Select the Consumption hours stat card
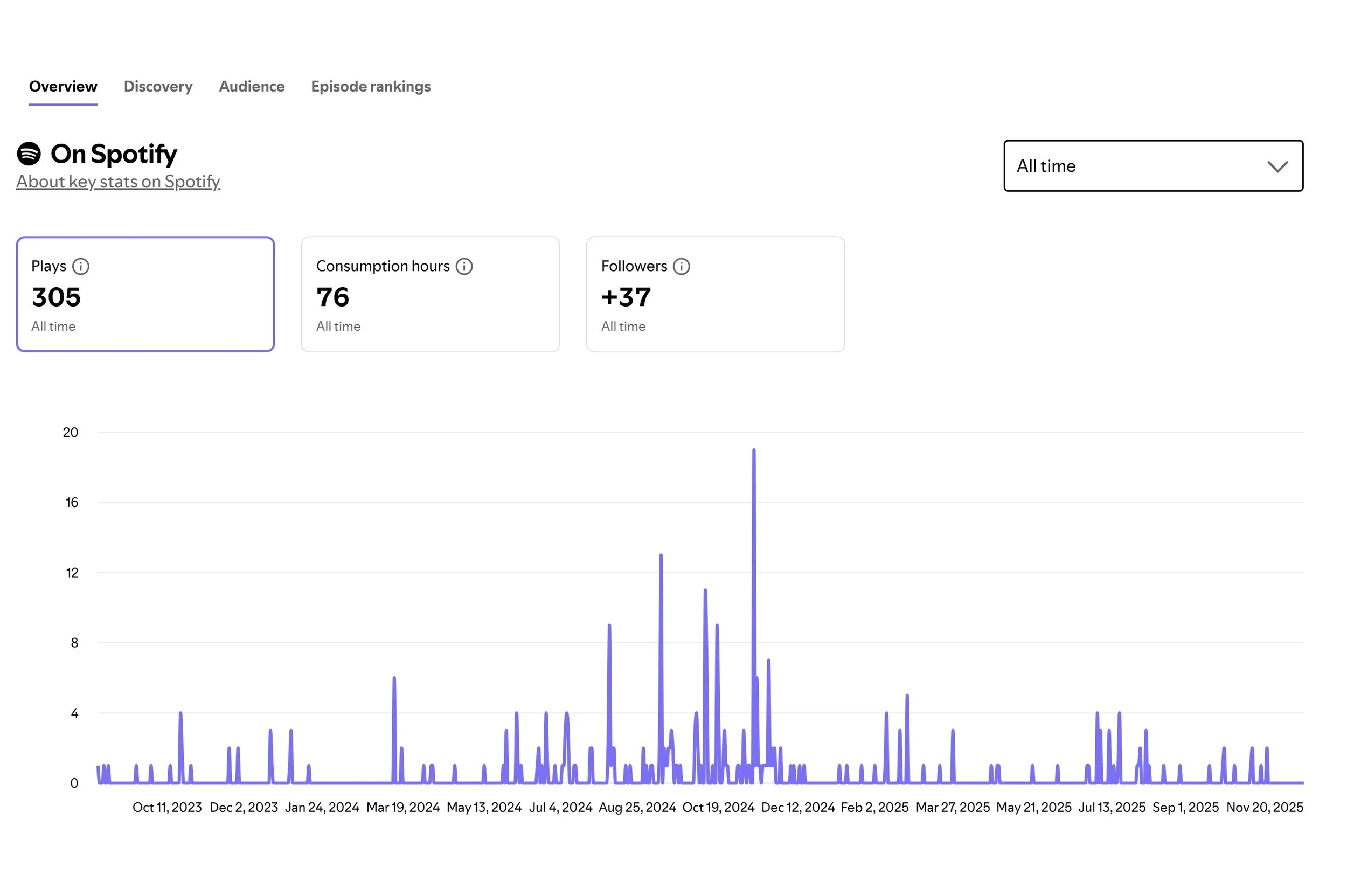The height and width of the screenshot is (896, 1347). pyautogui.click(x=430, y=294)
